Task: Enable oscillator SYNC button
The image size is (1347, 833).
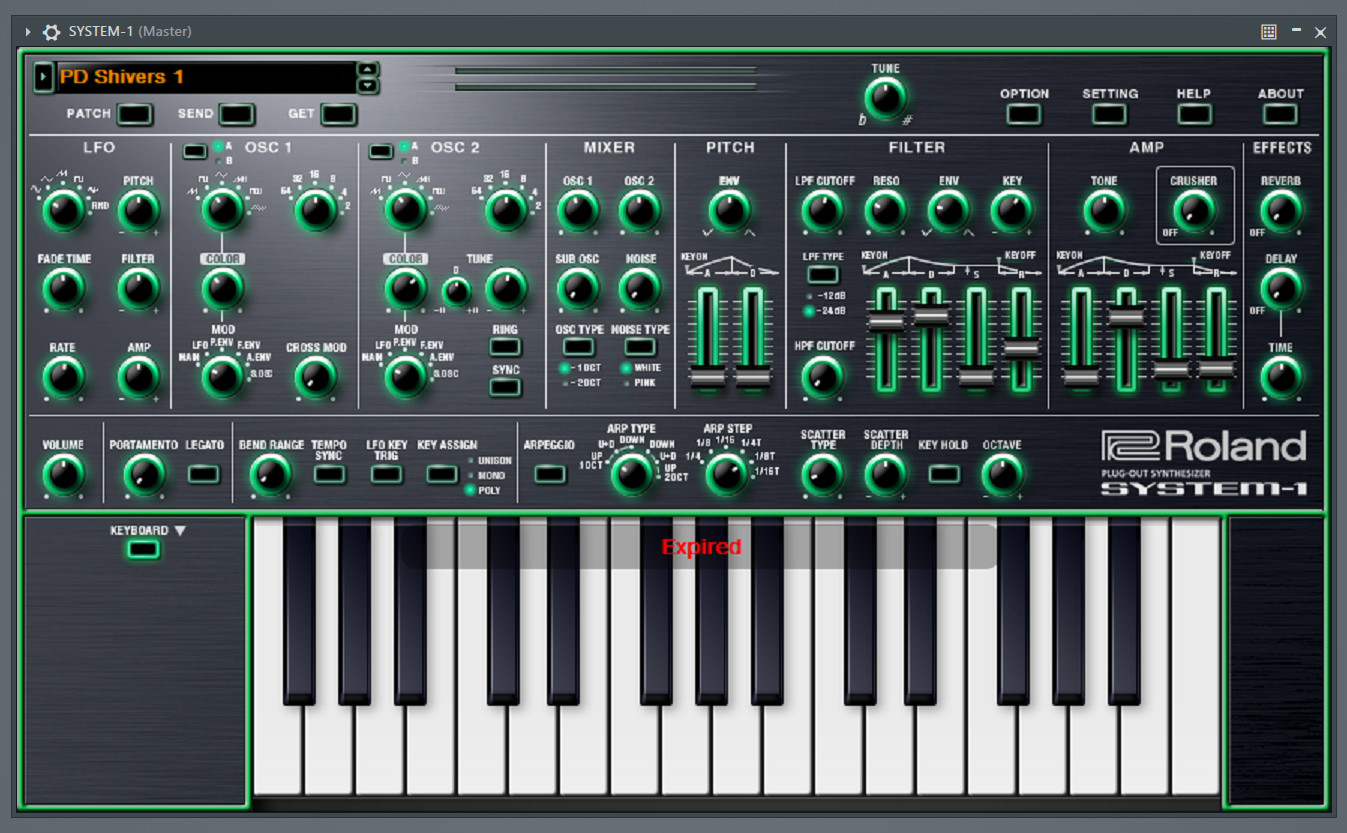Action: point(506,387)
